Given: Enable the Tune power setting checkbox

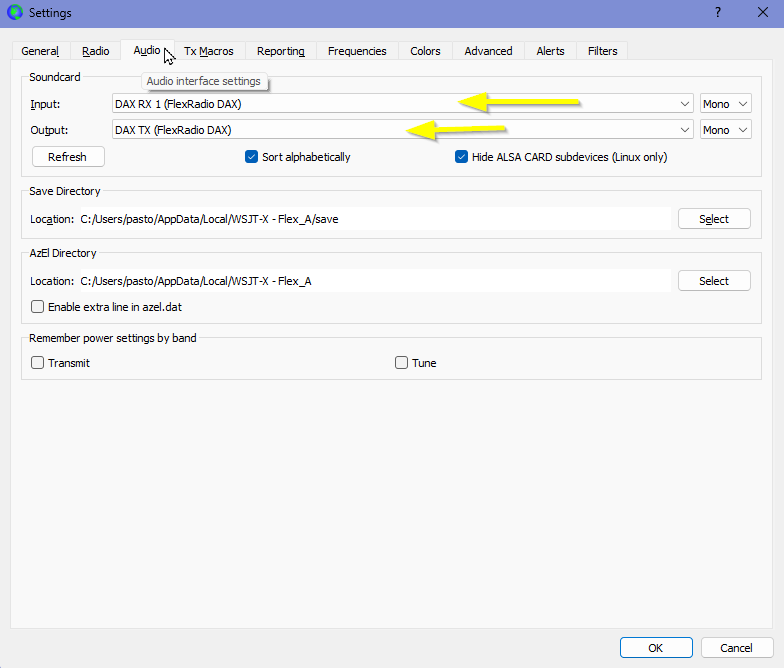Looking at the screenshot, I should click(x=402, y=363).
